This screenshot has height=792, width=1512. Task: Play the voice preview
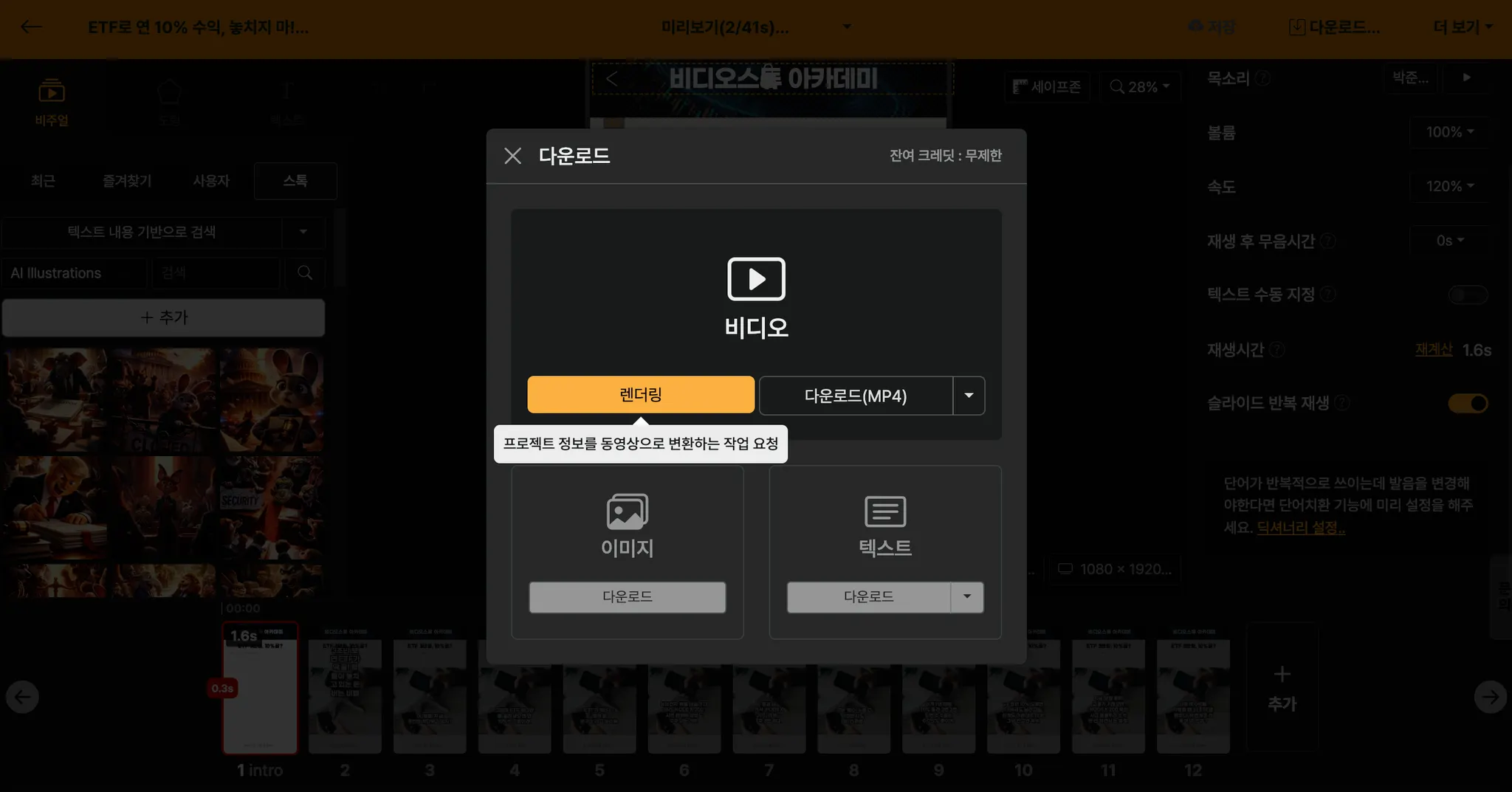point(1466,78)
